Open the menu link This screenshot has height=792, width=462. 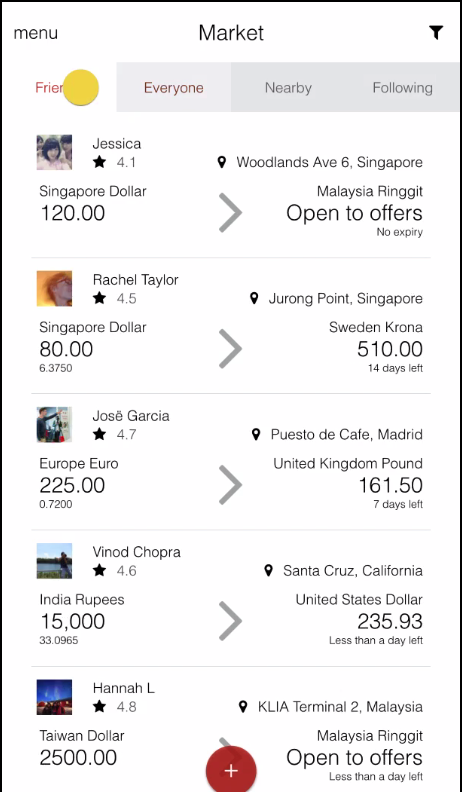[x=35, y=33]
